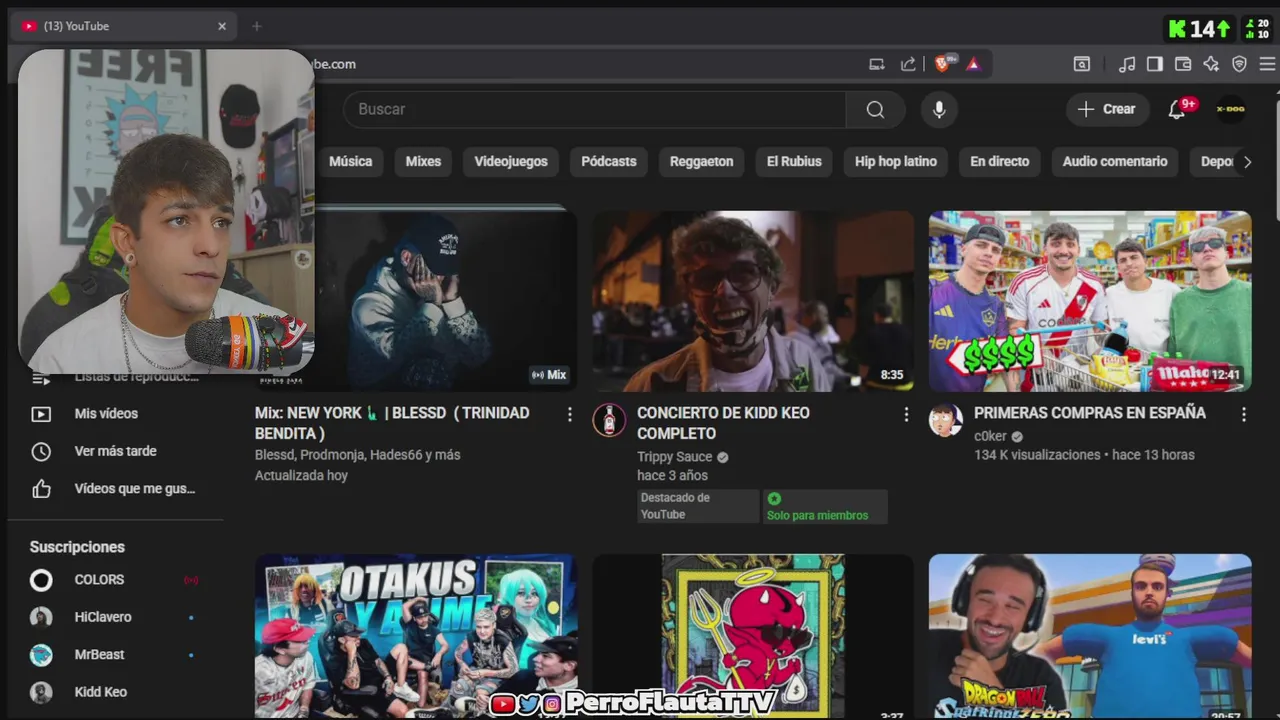Viewport: 1280px width, 720px height.
Task: Open the red devil artwork video thumbnail
Action: [x=753, y=636]
